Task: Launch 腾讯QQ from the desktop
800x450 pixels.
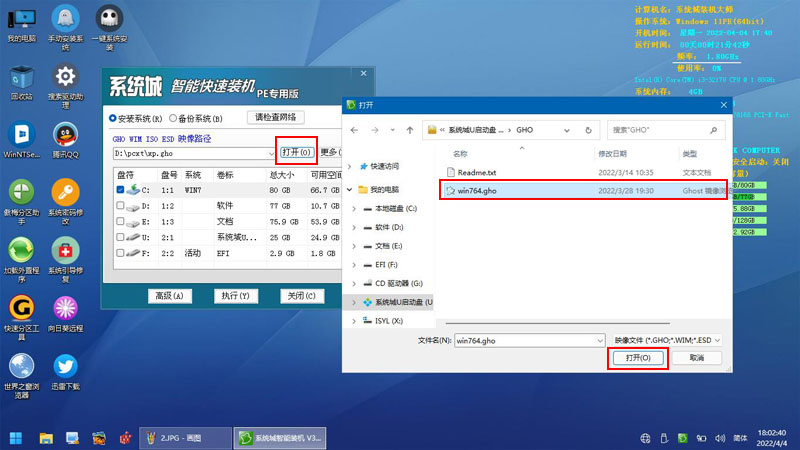Action: pyautogui.click(x=65, y=140)
